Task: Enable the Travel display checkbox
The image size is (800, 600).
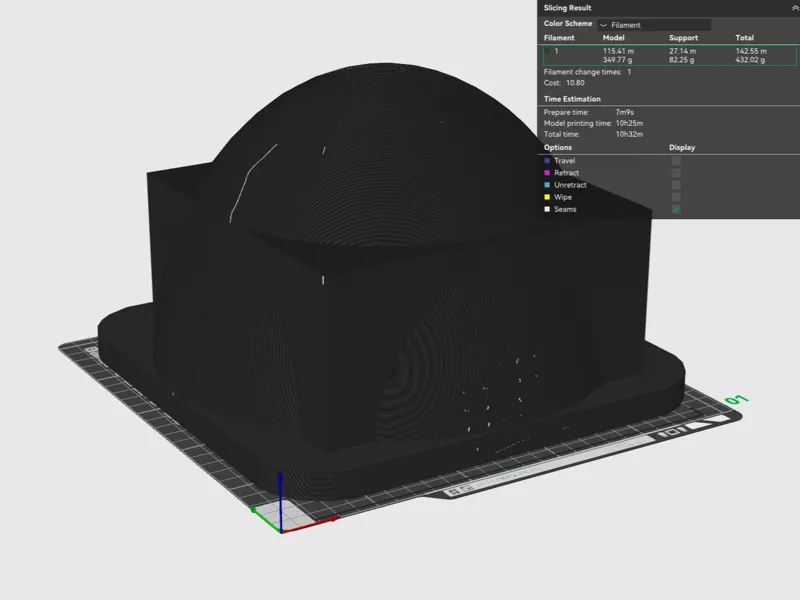Action: [x=676, y=161]
